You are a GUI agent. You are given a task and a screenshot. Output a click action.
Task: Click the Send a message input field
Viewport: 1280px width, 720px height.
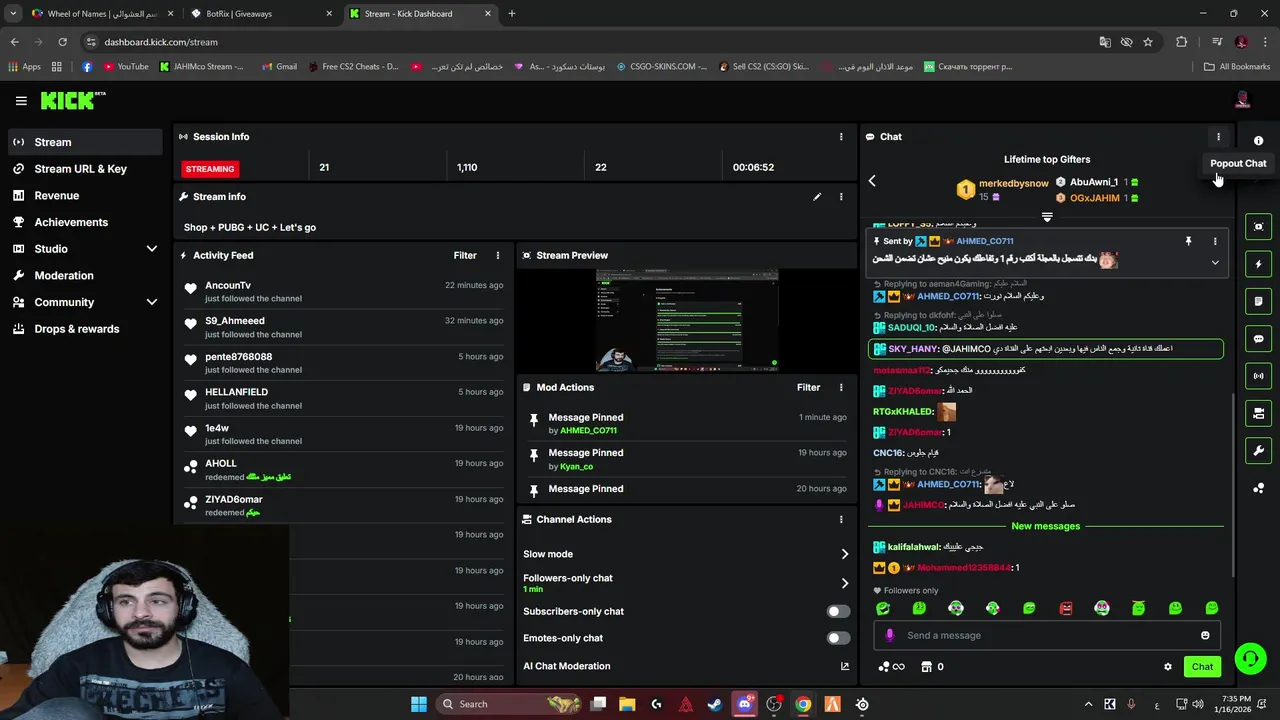(1045, 635)
